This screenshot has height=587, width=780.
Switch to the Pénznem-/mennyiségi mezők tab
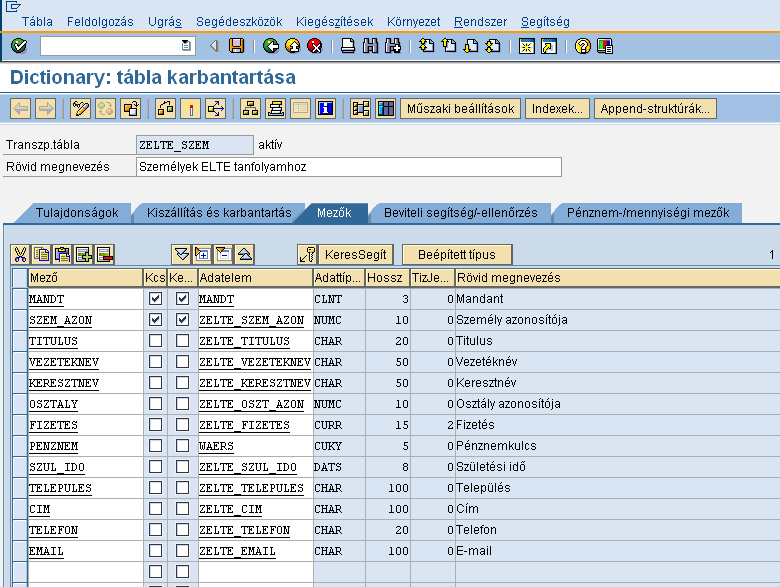coord(648,213)
